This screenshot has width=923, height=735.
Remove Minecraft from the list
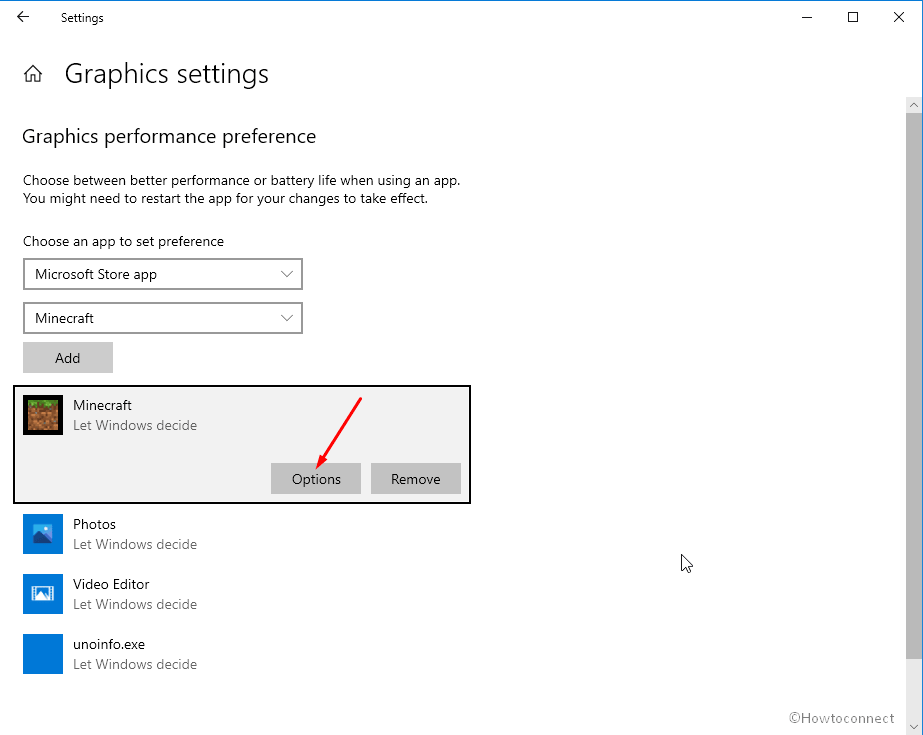click(x=416, y=479)
